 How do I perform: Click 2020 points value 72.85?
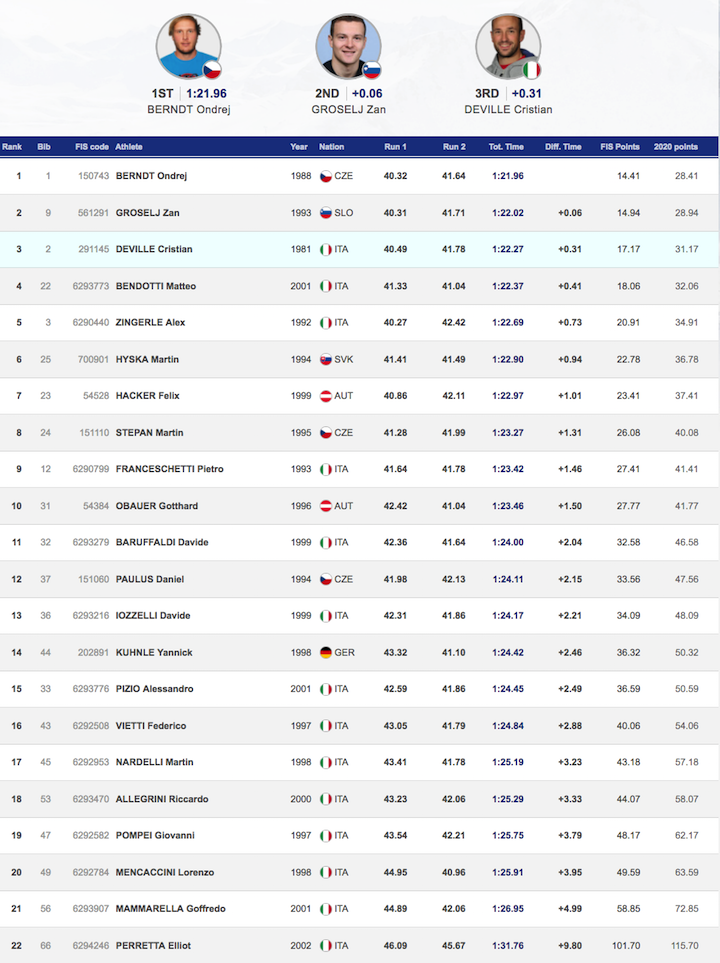(687, 909)
